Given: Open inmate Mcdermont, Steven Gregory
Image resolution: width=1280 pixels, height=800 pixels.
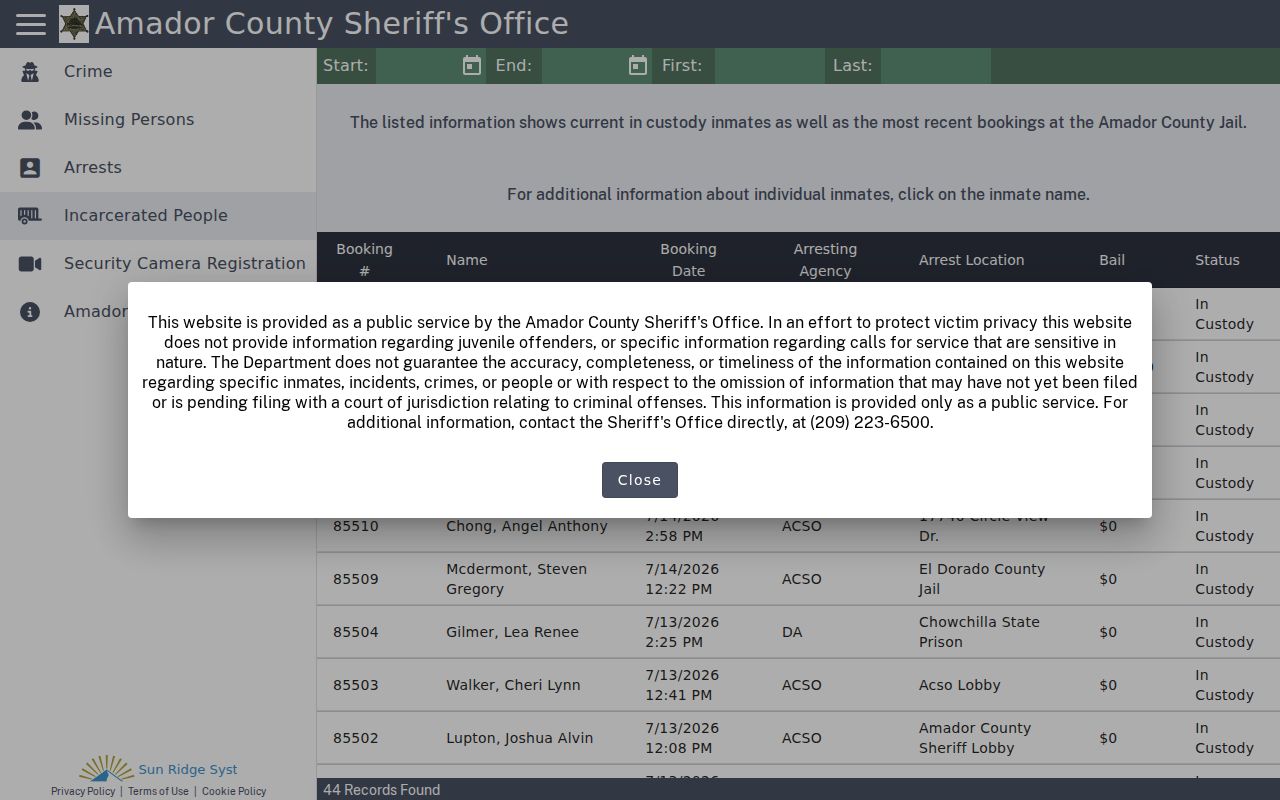Looking at the screenshot, I should click(x=516, y=579).
